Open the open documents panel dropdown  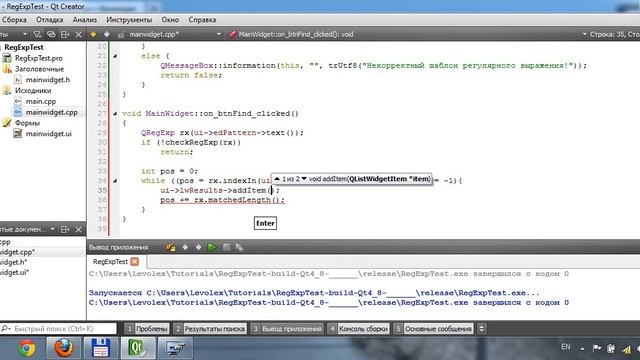point(53,229)
